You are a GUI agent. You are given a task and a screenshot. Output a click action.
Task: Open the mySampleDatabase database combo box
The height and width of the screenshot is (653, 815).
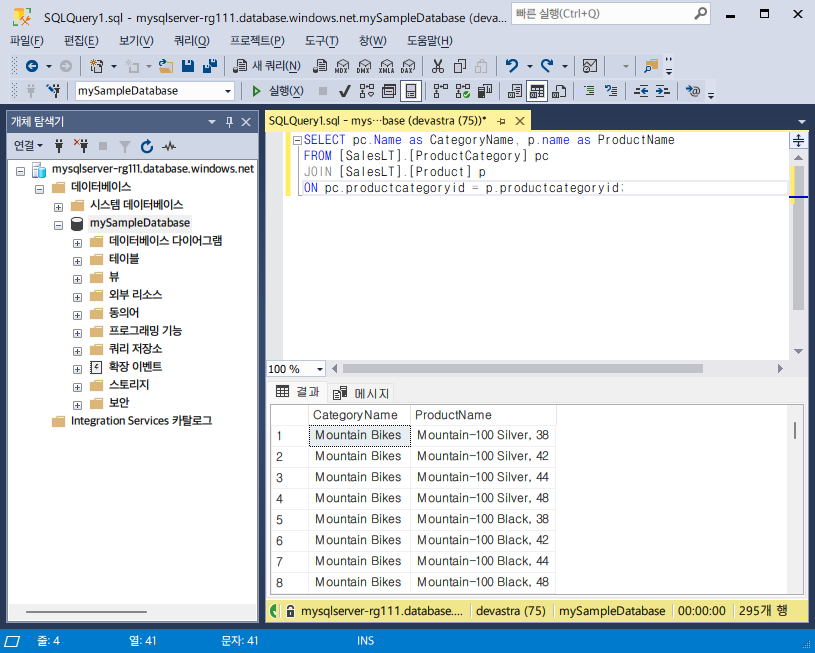click(x=155, y=91)
